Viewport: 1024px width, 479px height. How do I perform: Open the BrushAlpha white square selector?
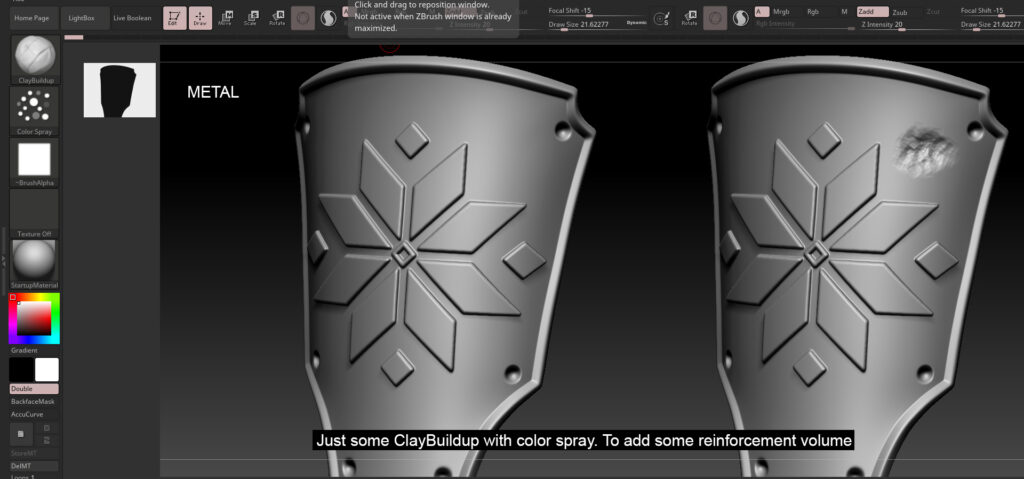coord(35,163)
